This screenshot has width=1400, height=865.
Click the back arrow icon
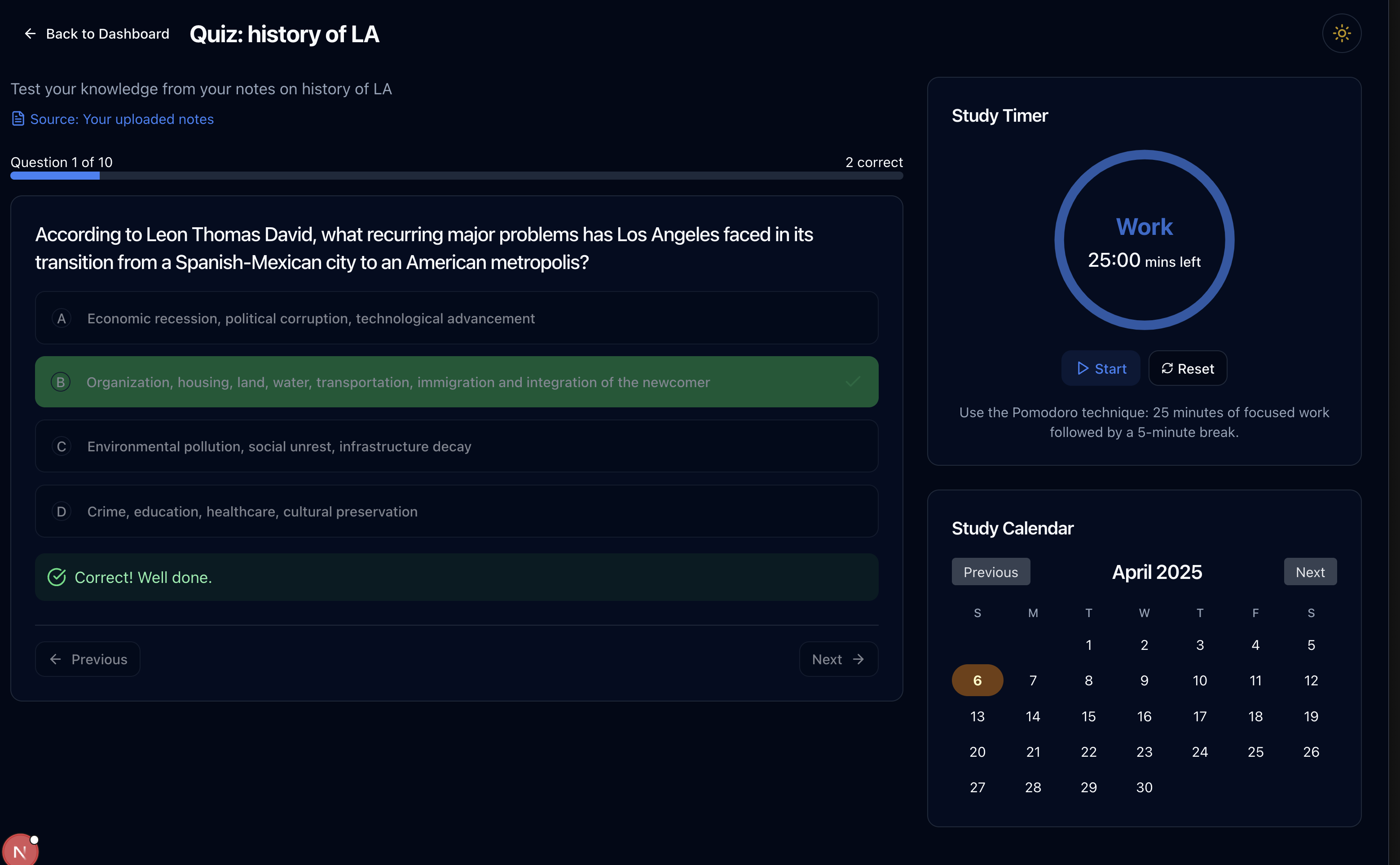click(x=31, y=34)
